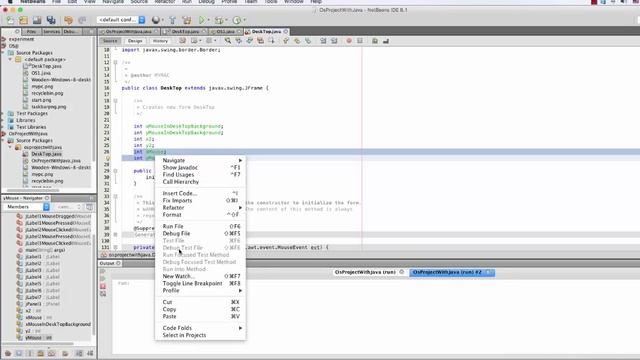640x360 pixels.
Task: Toggle Show Fields navigator filter
Action: point(19,353)
